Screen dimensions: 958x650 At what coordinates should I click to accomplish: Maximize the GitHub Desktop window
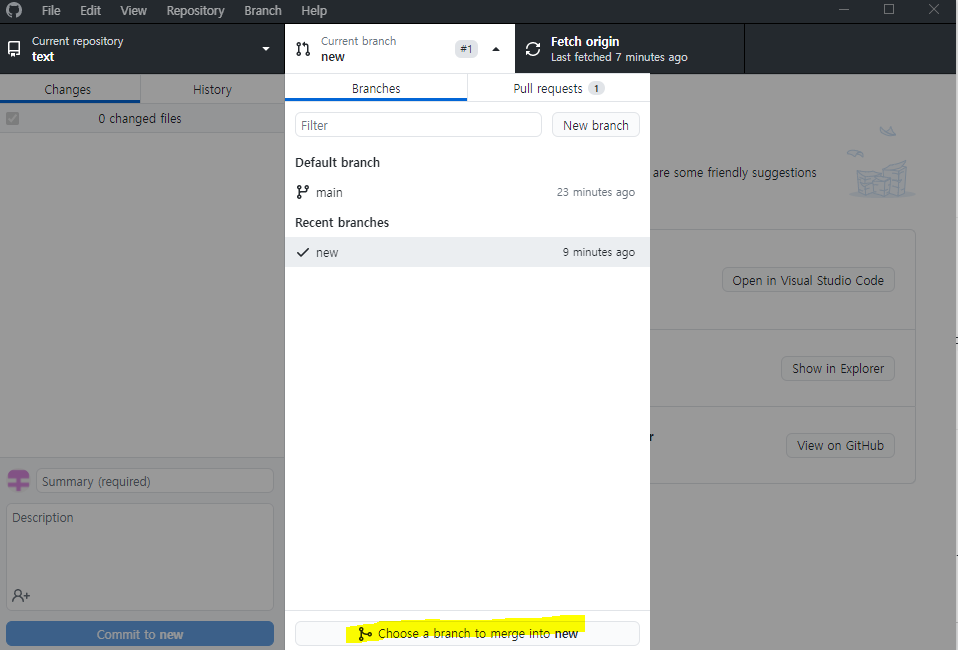point(889,10)
